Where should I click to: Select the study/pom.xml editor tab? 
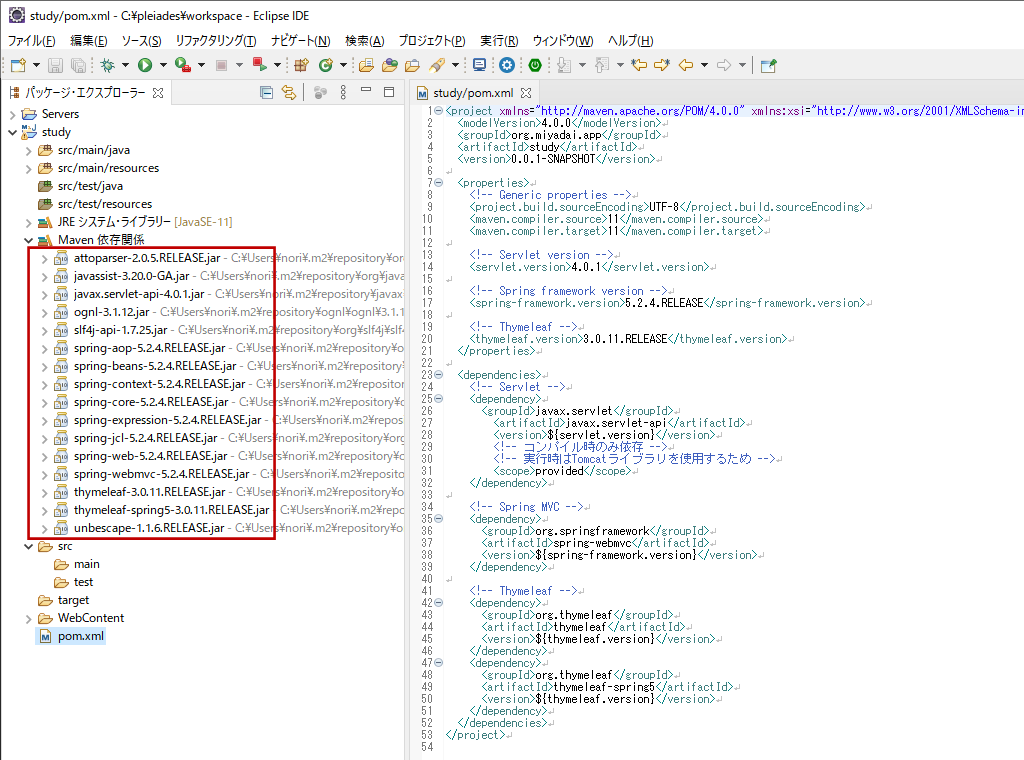pos(473,93)
